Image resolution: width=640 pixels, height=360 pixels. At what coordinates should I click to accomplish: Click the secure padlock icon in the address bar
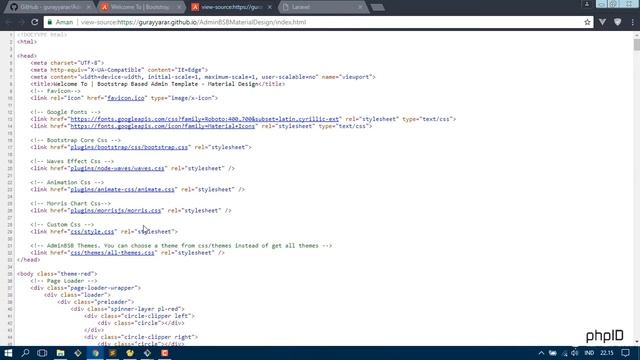(x=50, y=22)
